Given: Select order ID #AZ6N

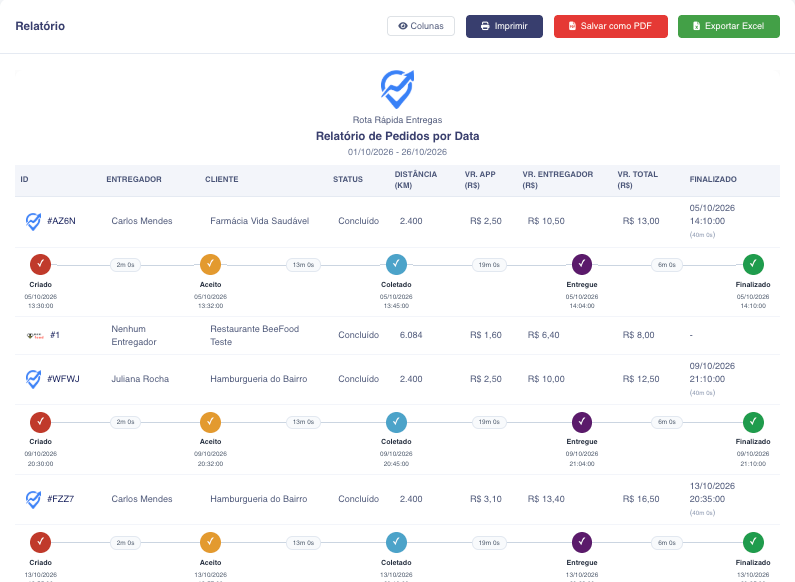Looking at the screenshot, I should tap(61, 221).
